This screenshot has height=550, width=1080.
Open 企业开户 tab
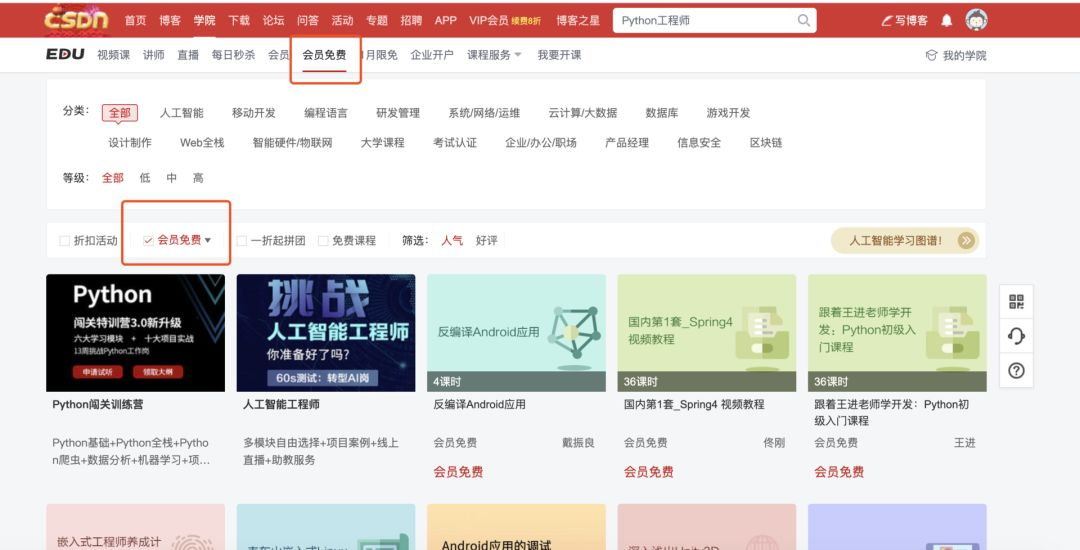click(x=432, y=55)
